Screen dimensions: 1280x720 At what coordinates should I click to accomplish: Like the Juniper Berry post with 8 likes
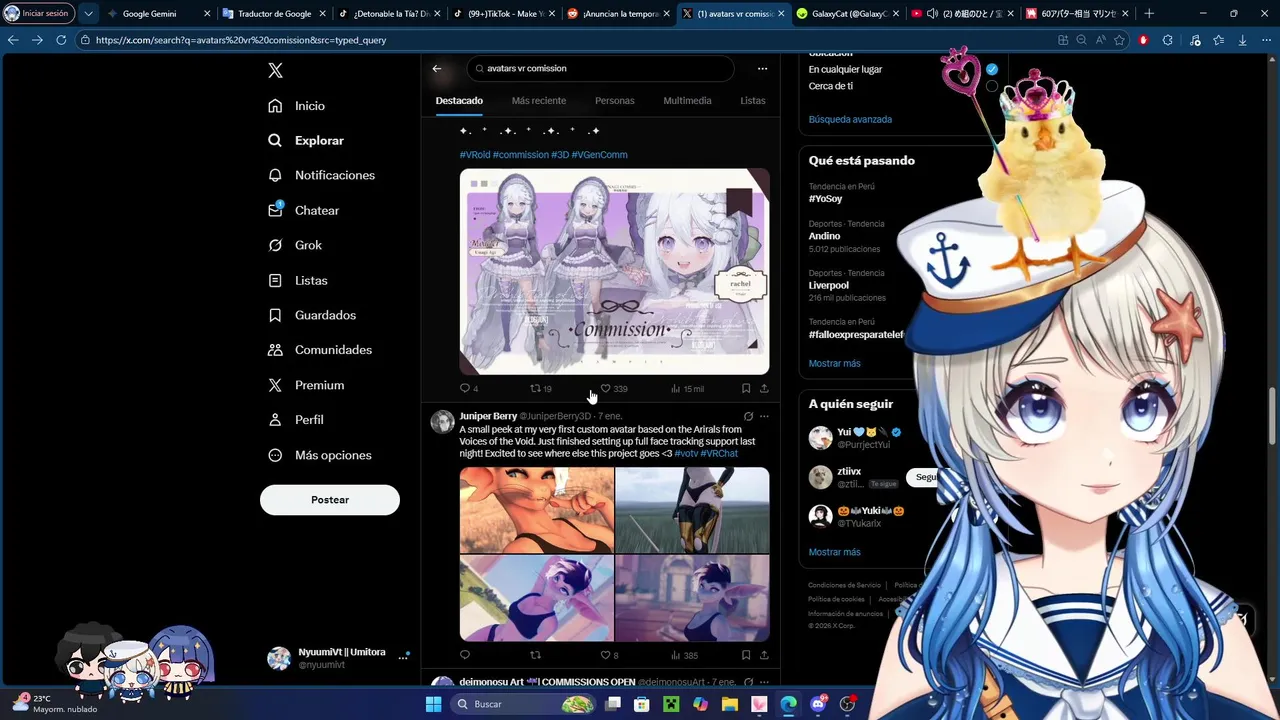606,655
